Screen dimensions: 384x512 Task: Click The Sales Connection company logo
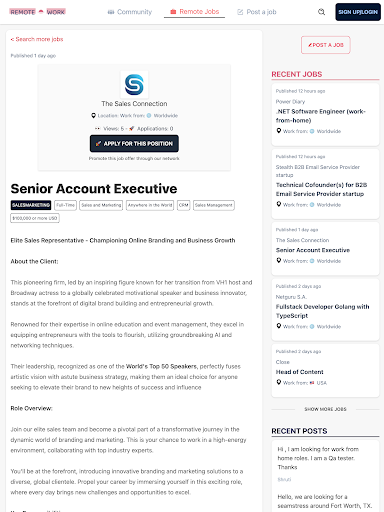pyautogui.click(x=134, y=84)
